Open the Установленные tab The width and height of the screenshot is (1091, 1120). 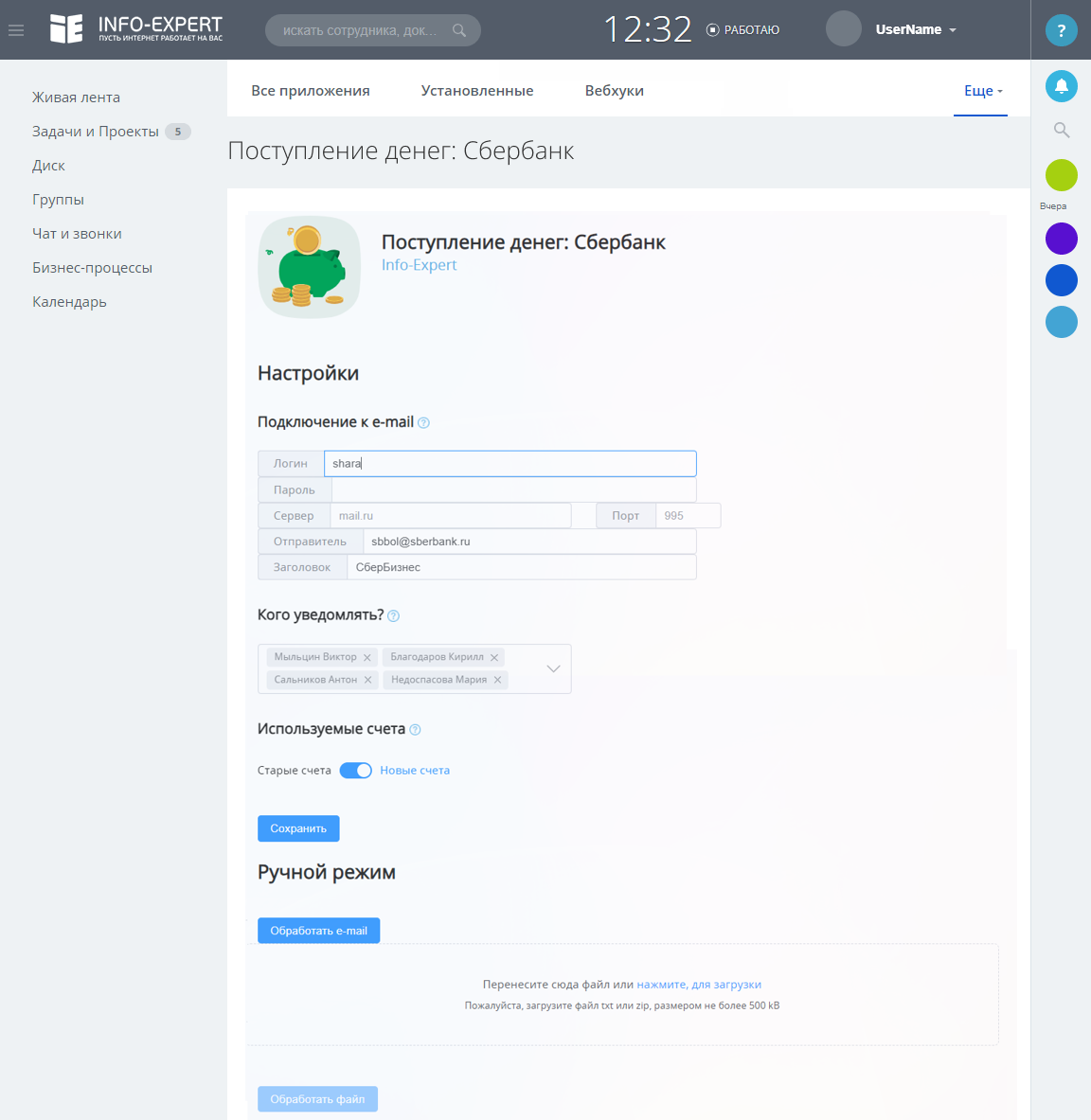tap(477, 91)
